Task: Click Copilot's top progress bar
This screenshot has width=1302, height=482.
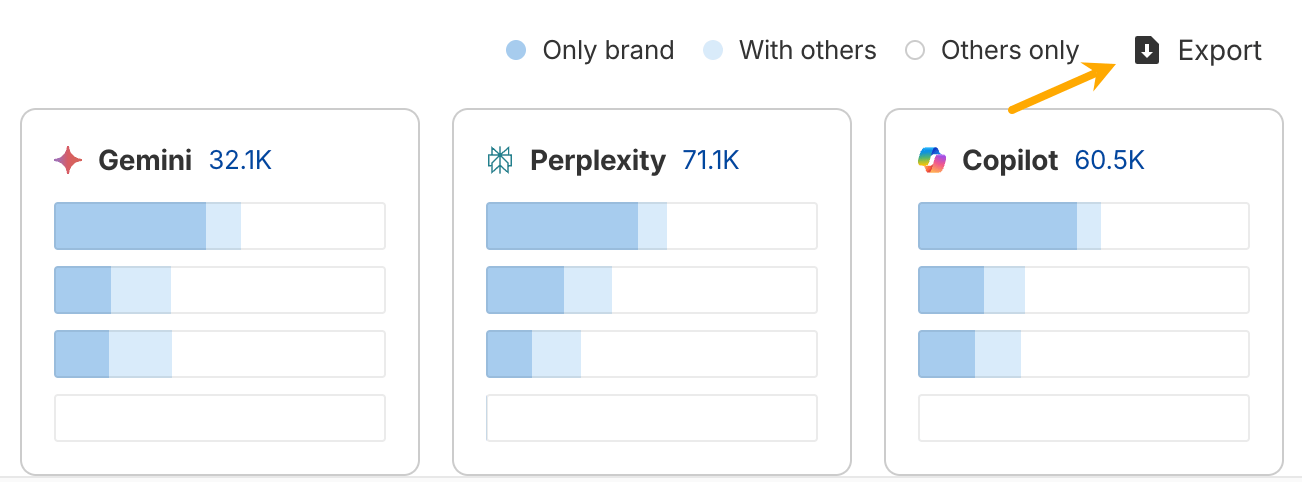Action: click(x=1084, y=226)
